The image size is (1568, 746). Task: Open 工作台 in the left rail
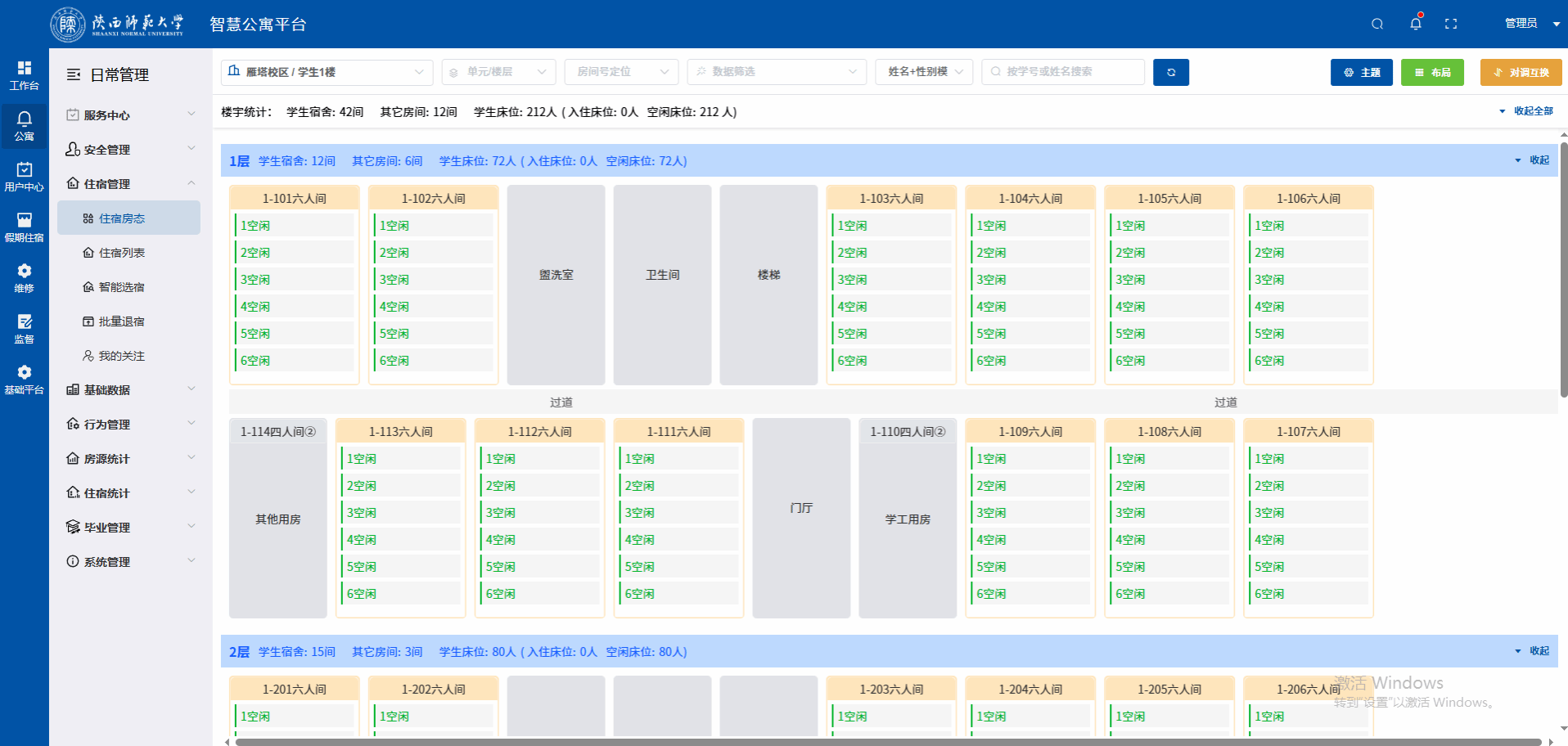[x=24, y=75]
